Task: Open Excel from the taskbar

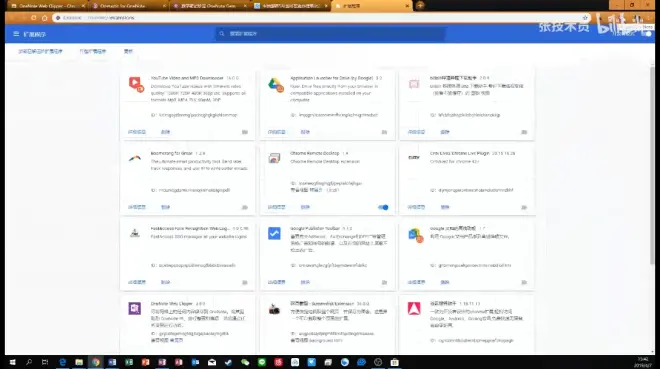Action: click(129, 362)
